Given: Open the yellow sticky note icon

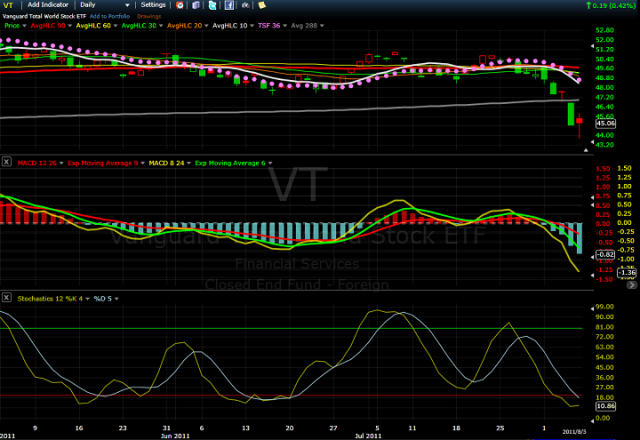Looking at the screenshot, I should [262, 5].
